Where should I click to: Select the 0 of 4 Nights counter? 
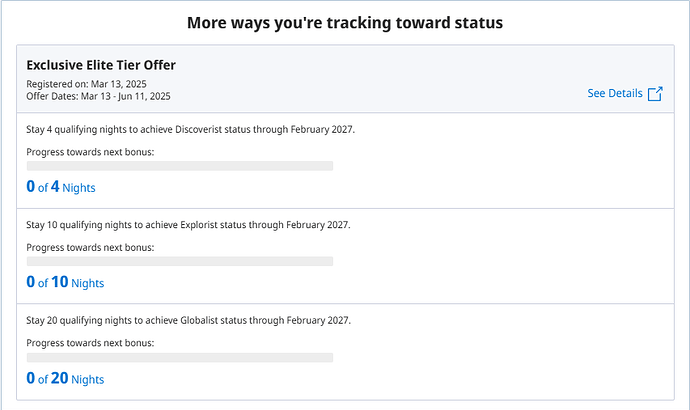(x=61, y=187)
